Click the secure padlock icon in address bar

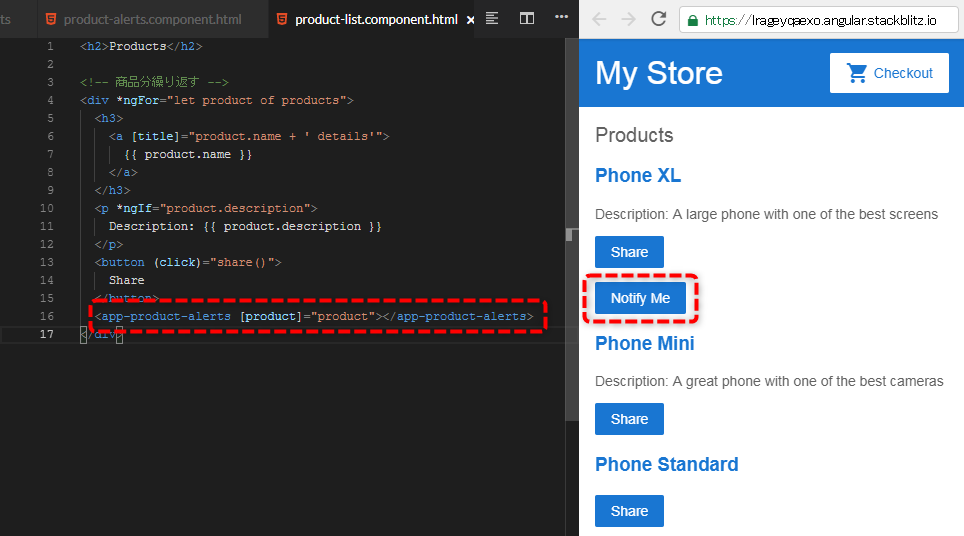point(692,20)
